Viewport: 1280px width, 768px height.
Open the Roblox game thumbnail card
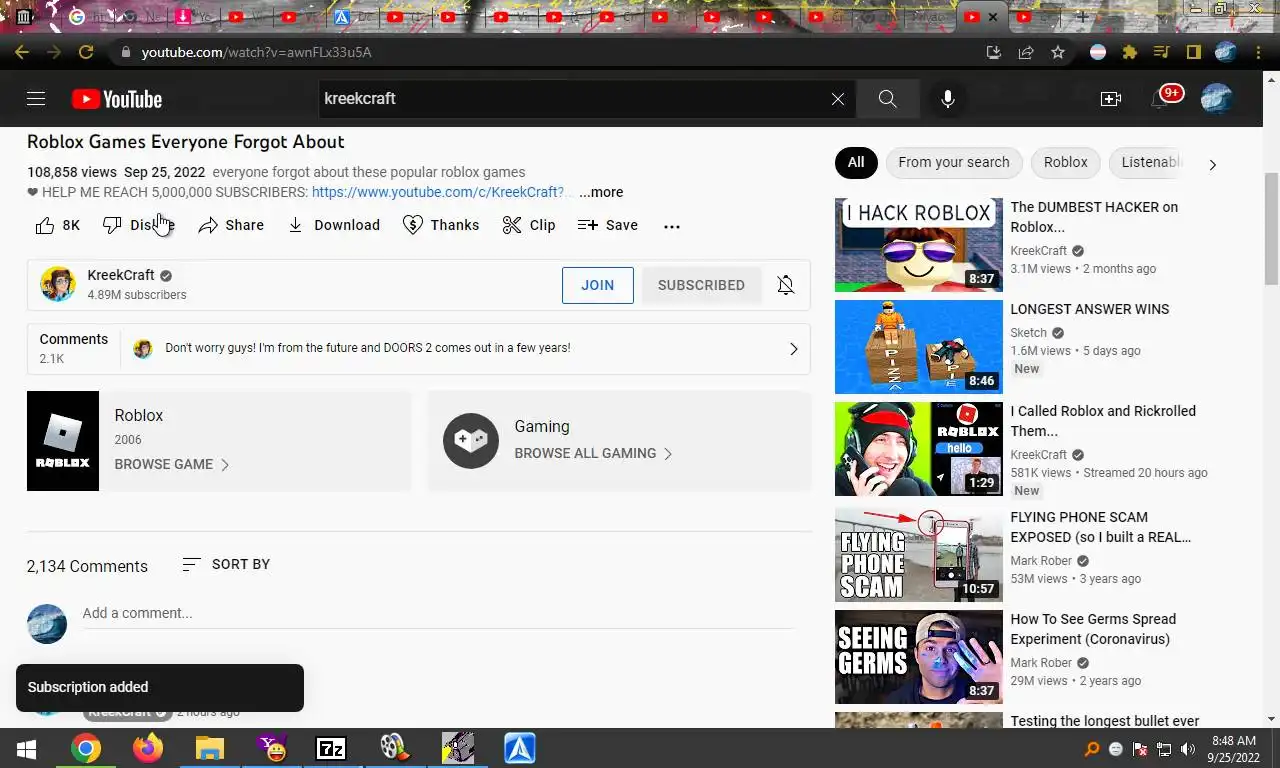[63, 441]
